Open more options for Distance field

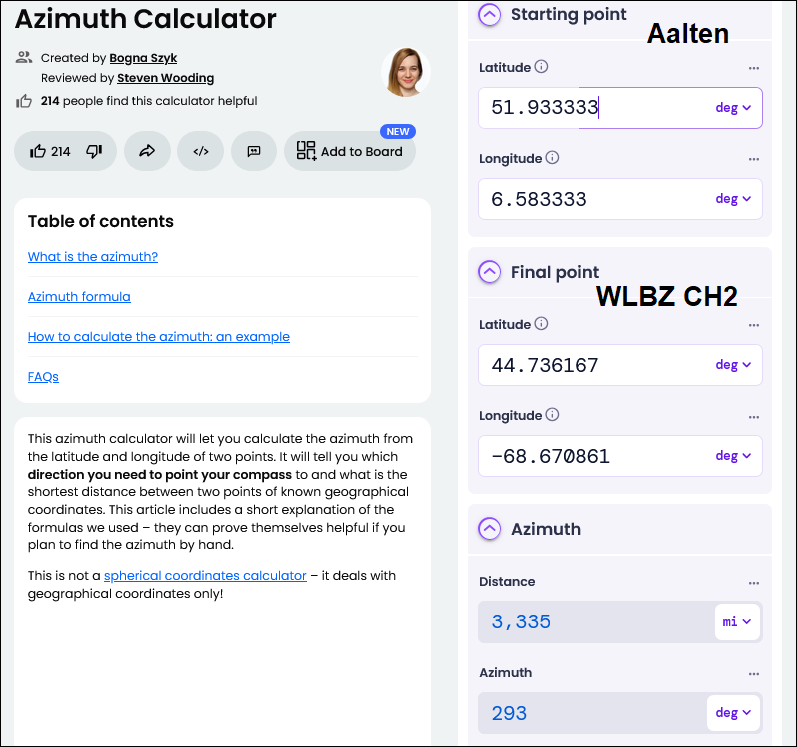coord(754,583)
